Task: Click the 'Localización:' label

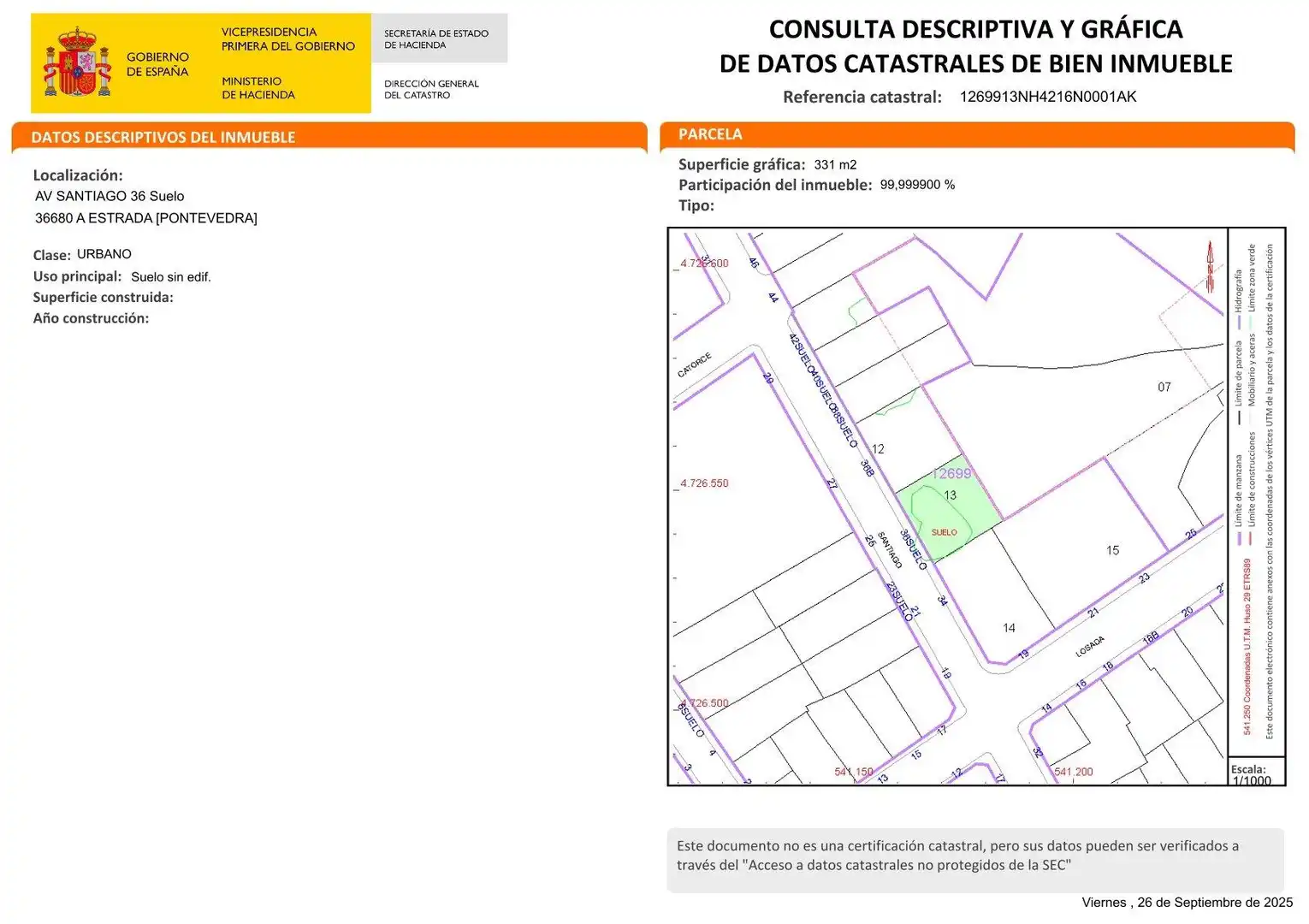Action: (78, 175)
